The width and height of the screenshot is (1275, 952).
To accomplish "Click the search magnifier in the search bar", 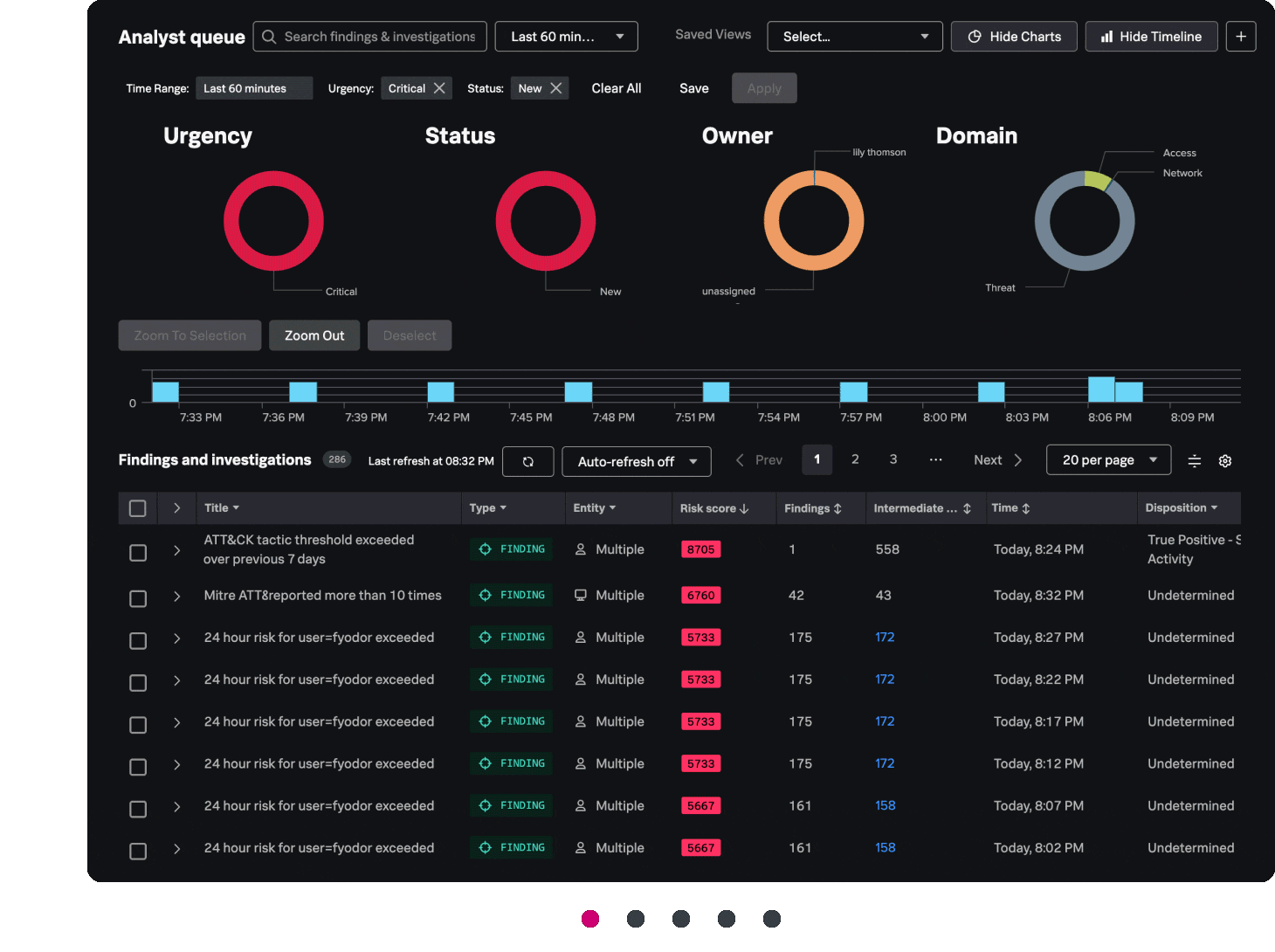I will coord(268,36).
